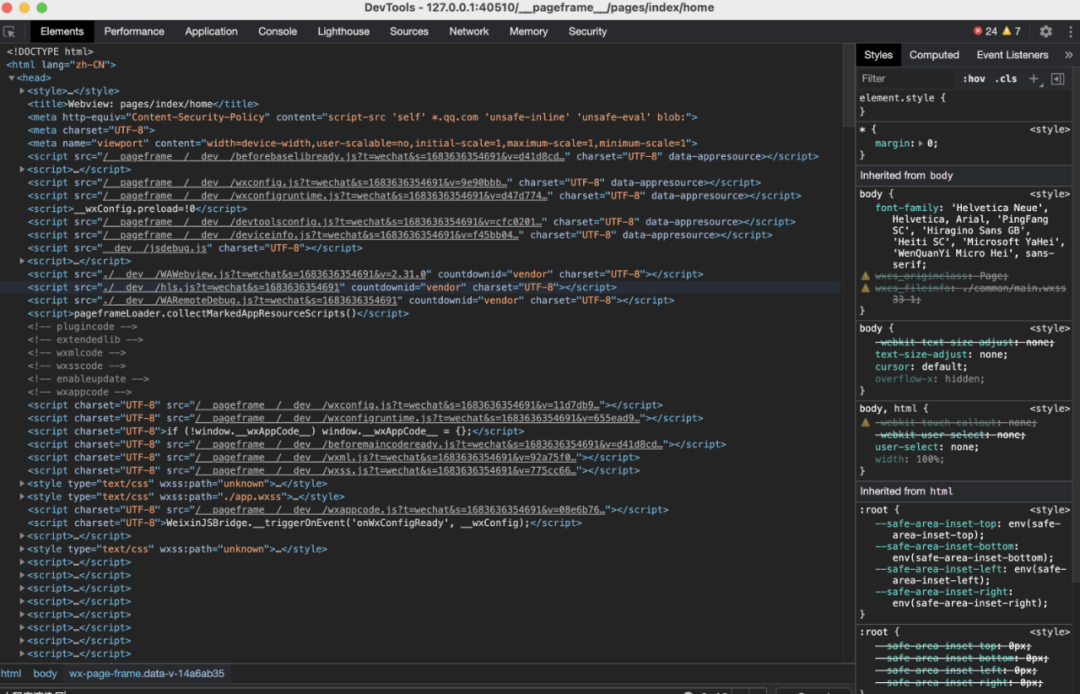Open the Security tab
1080x694 pixels.
coord(588,31)
